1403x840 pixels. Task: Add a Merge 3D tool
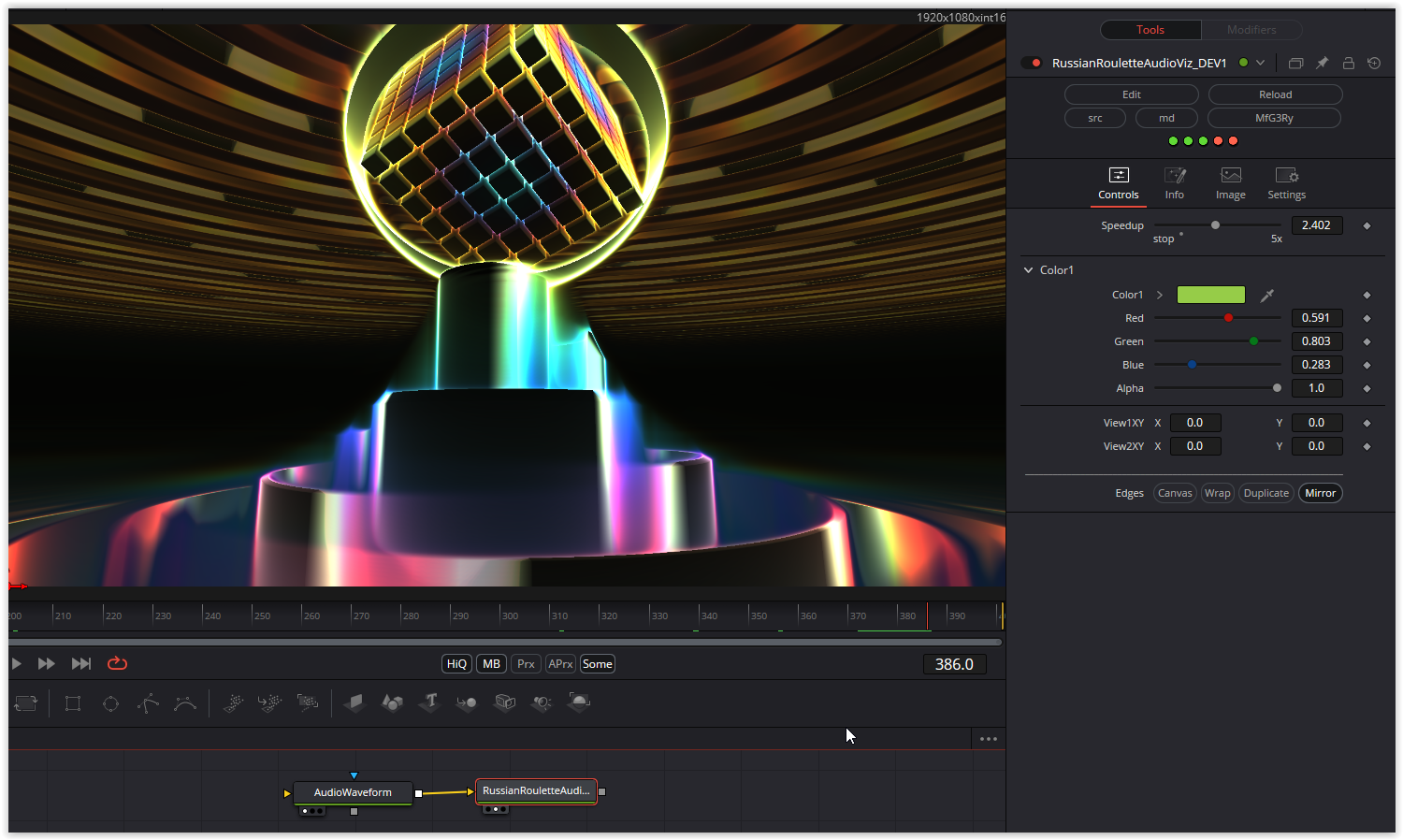467,702
